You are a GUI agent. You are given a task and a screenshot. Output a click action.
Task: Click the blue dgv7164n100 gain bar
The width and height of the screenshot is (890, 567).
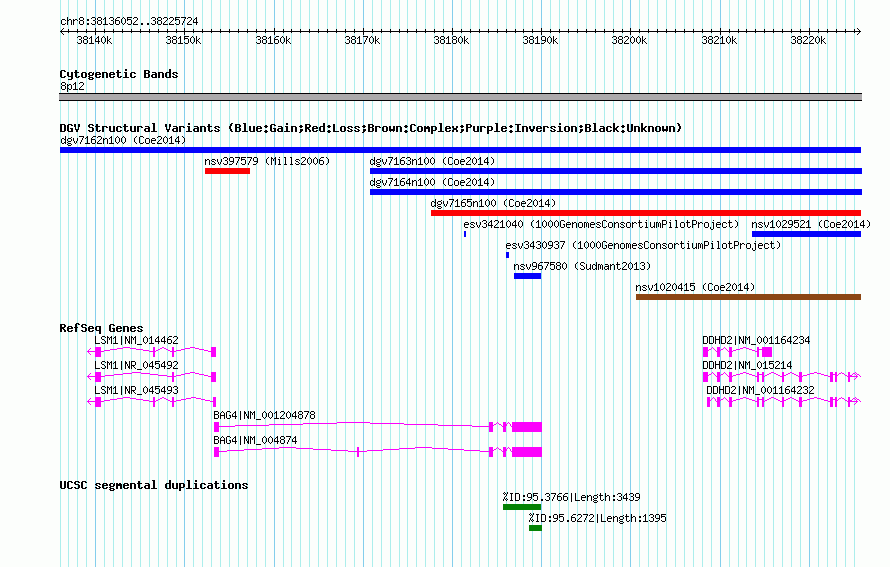(616, 192)
